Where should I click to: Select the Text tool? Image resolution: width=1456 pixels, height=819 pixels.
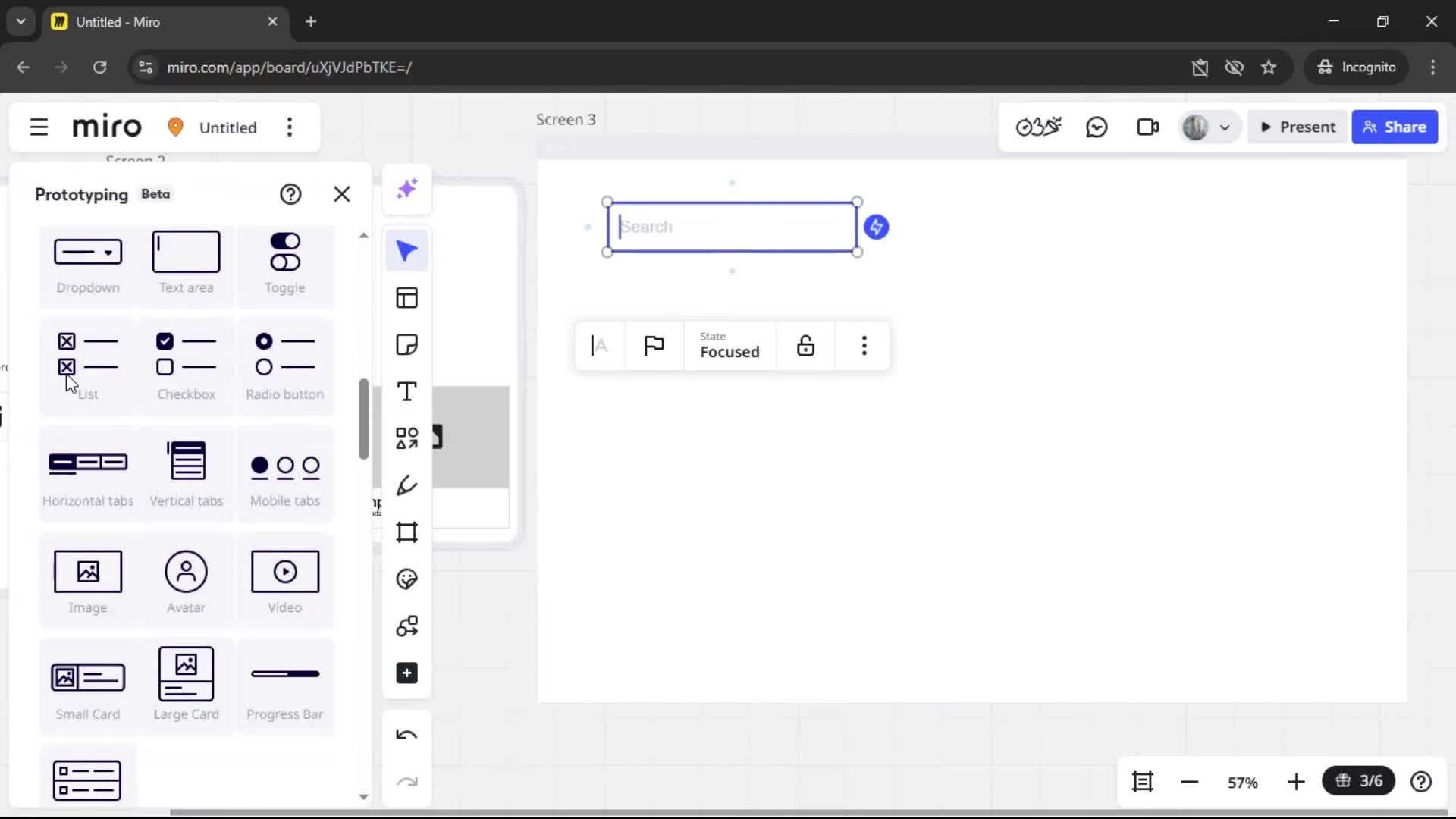click(x=407, y=392)
